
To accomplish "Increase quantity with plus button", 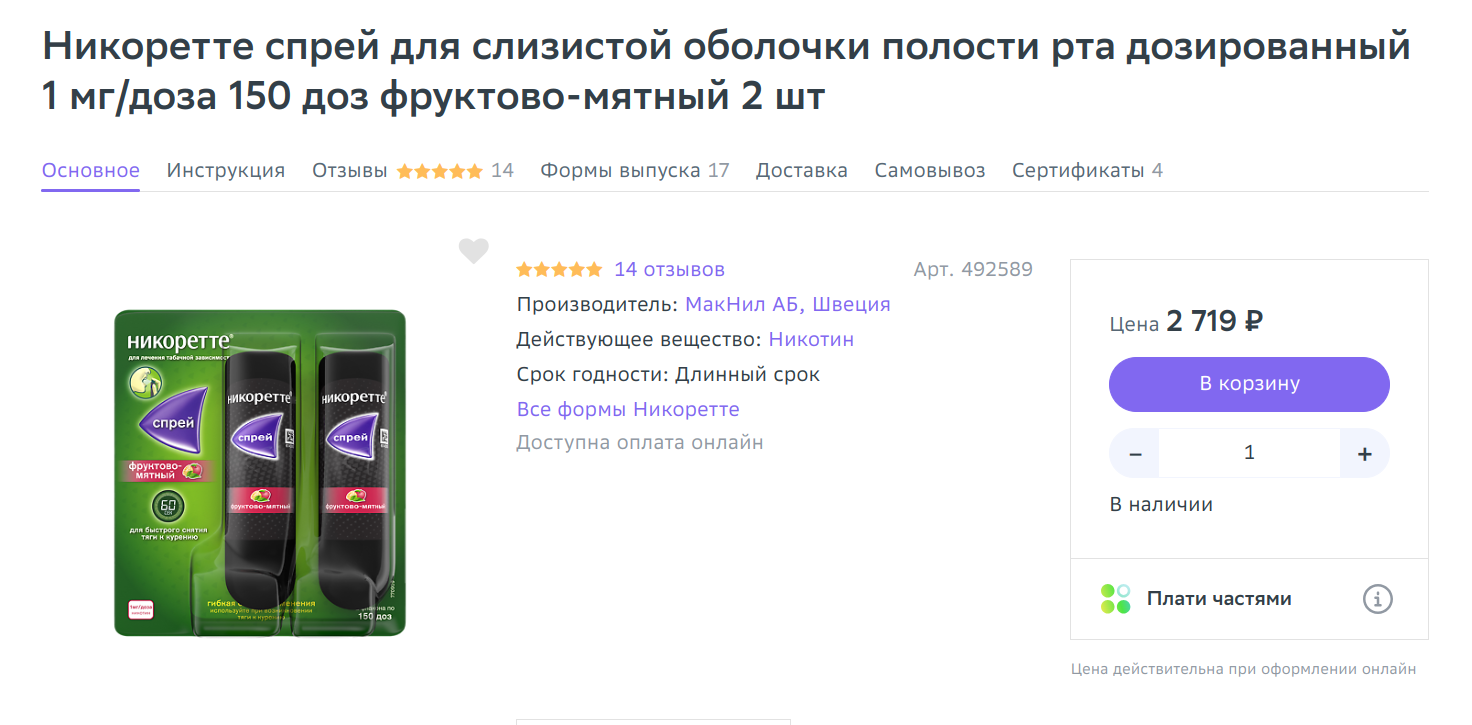I will coord(1364,453).
